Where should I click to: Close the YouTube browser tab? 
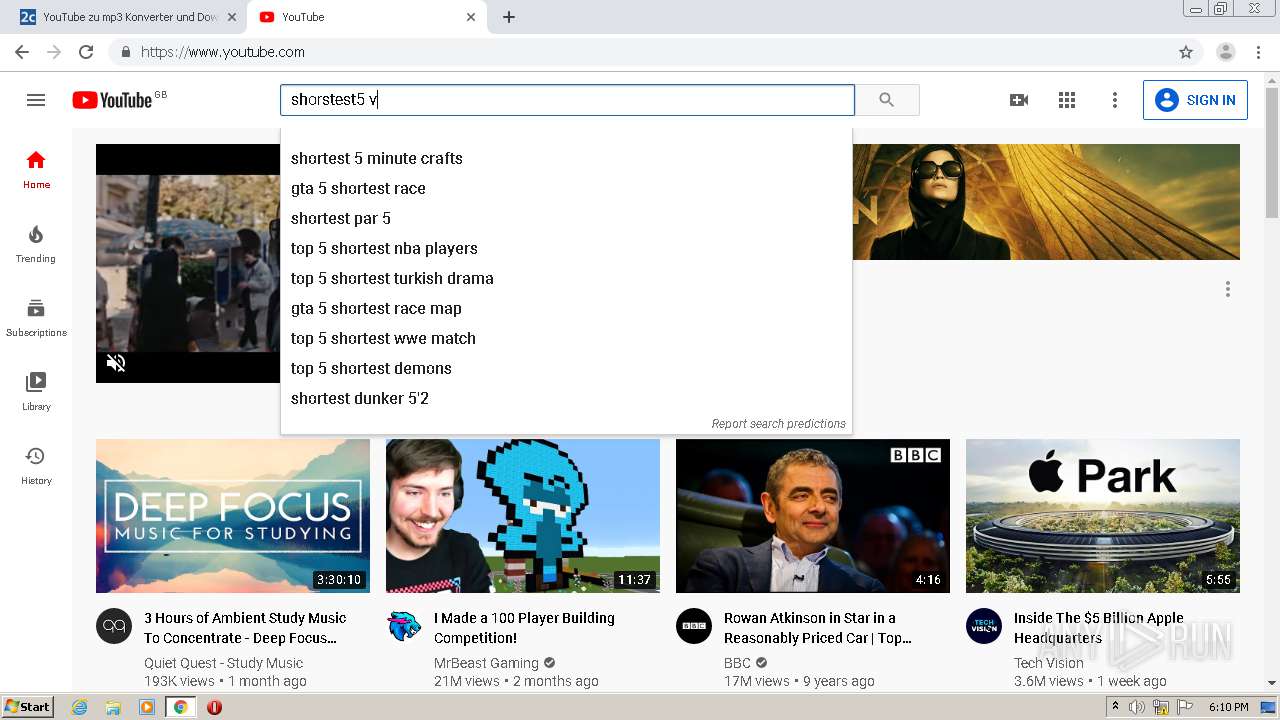click(x=471, y=17)
